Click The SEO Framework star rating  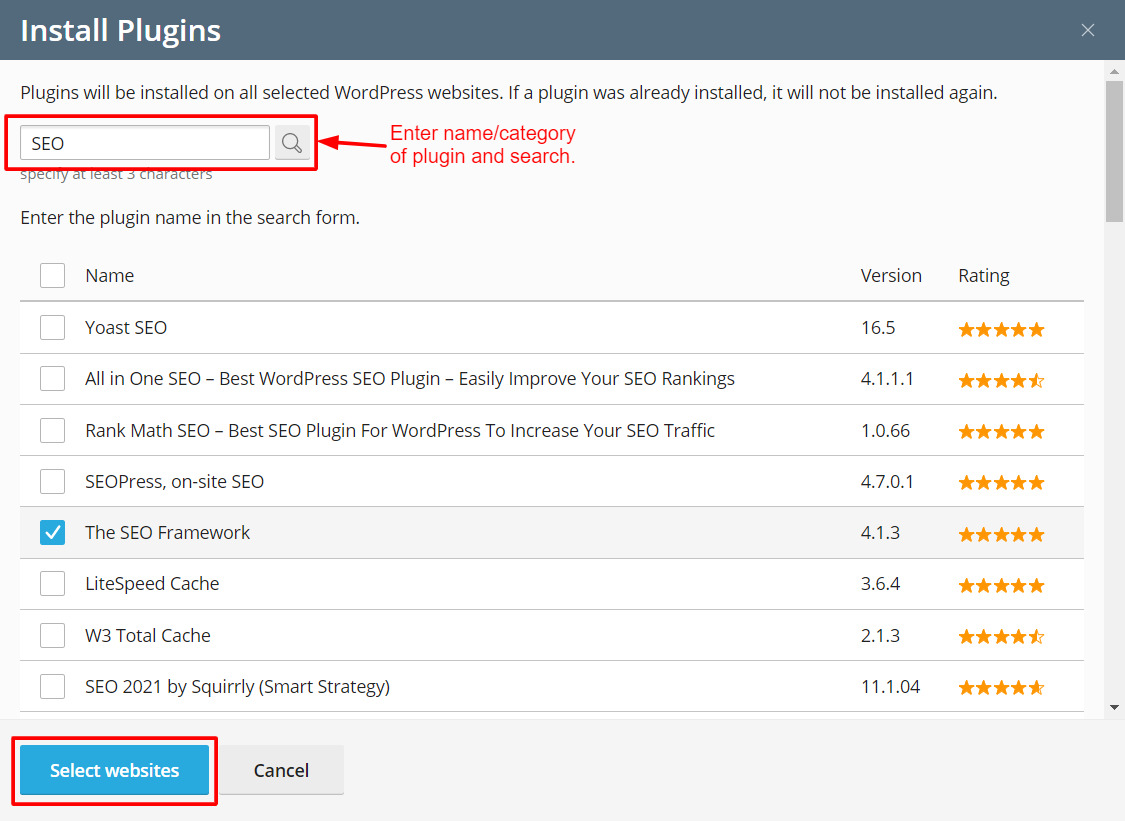pos(1001,534)
